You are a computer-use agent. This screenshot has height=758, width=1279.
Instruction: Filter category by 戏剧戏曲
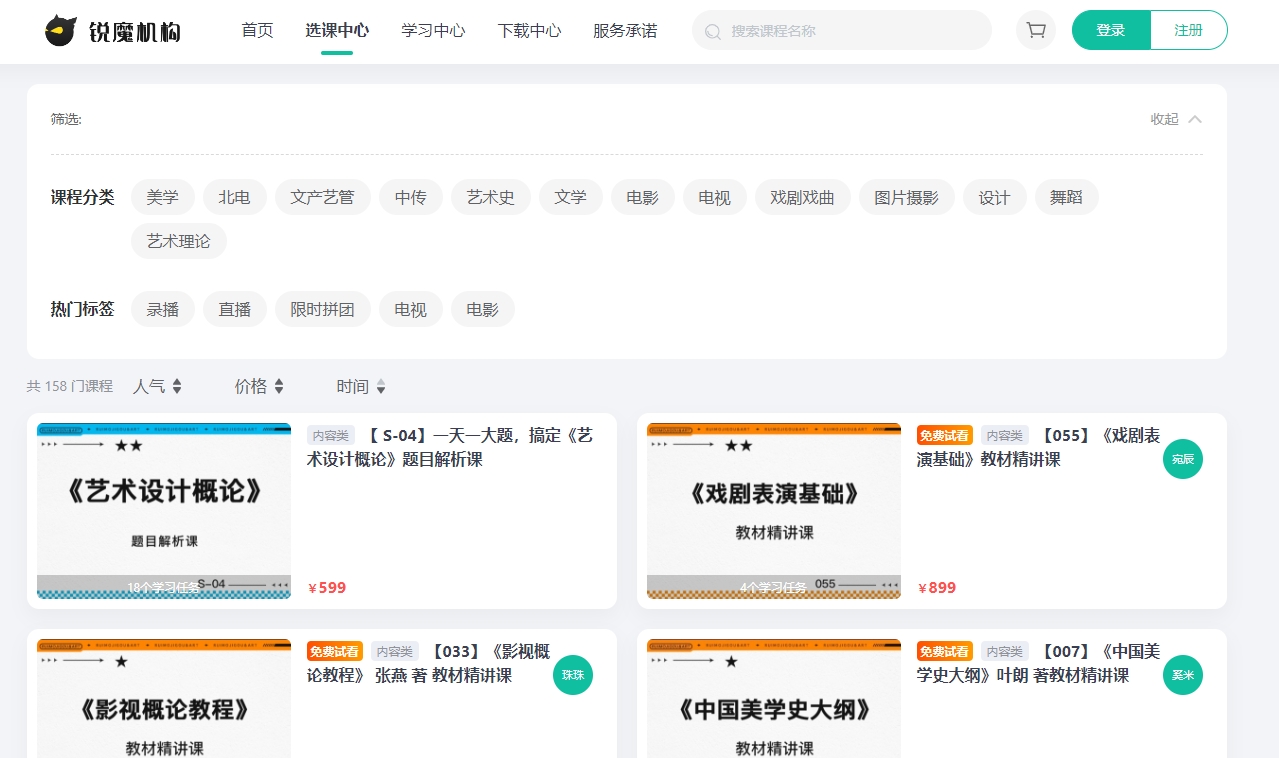click(x=803, y=197)
